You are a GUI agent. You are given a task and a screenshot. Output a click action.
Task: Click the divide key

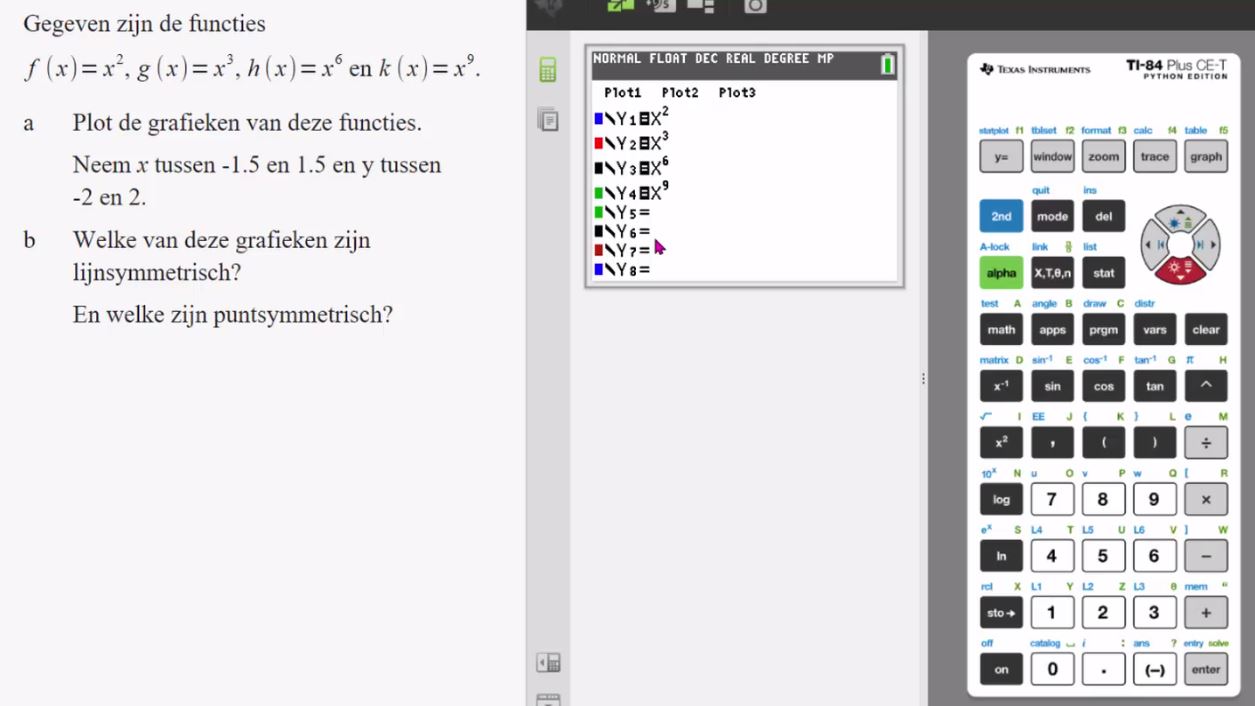coord(1206,443)
